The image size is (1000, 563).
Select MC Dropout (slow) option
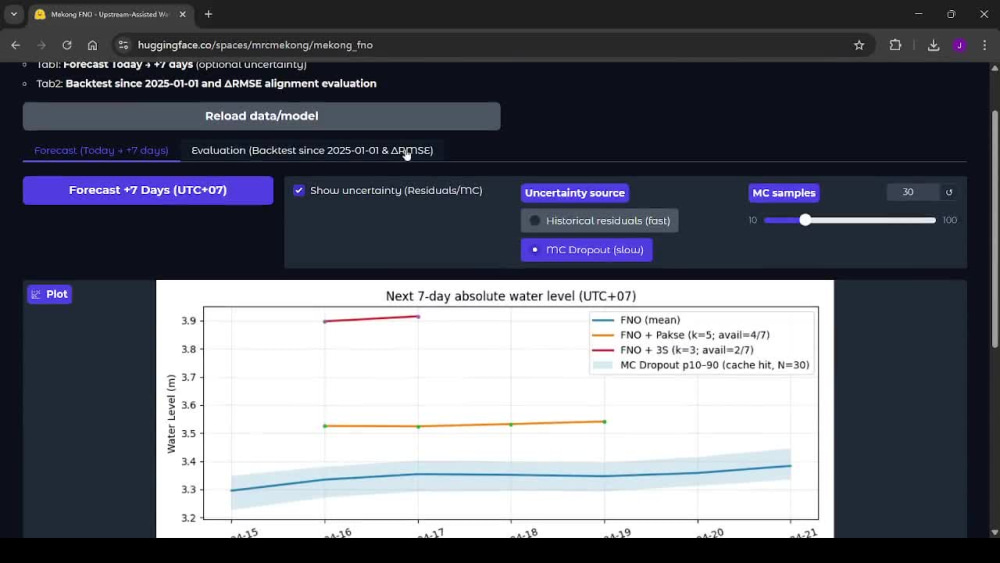pyautogui.click(x=587, y=250)
